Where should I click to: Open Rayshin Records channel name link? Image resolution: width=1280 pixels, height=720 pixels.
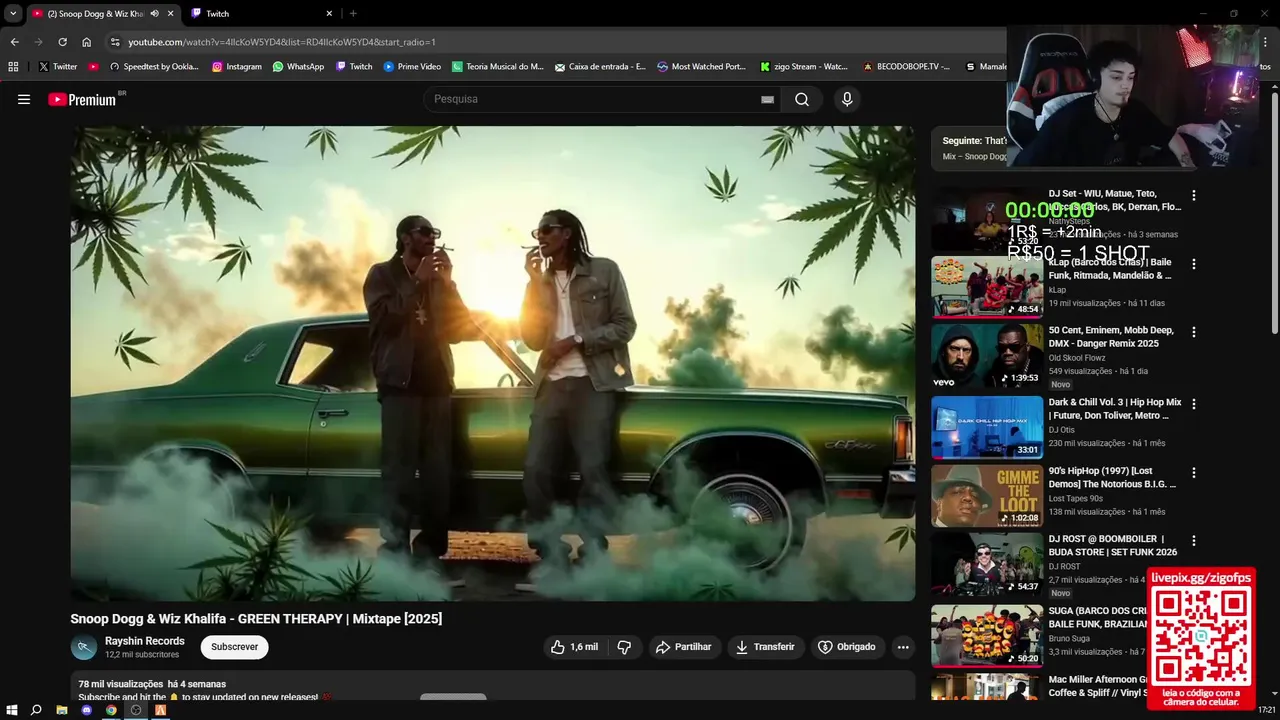(x=145, y=641)
